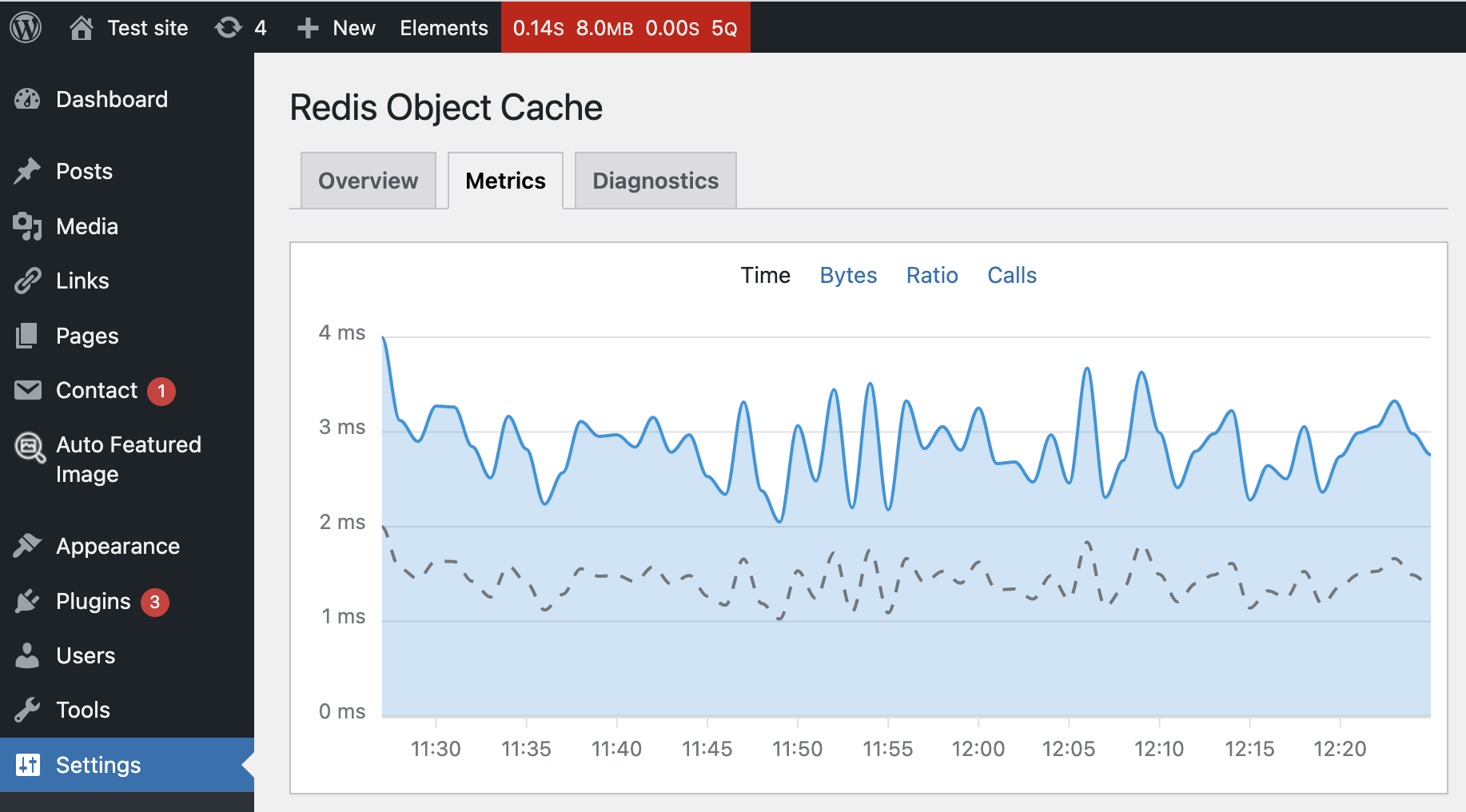Click the Contact envelope icon
Image resolution: width=1466 pixels, height=812 pixels.
pos(27,390)
